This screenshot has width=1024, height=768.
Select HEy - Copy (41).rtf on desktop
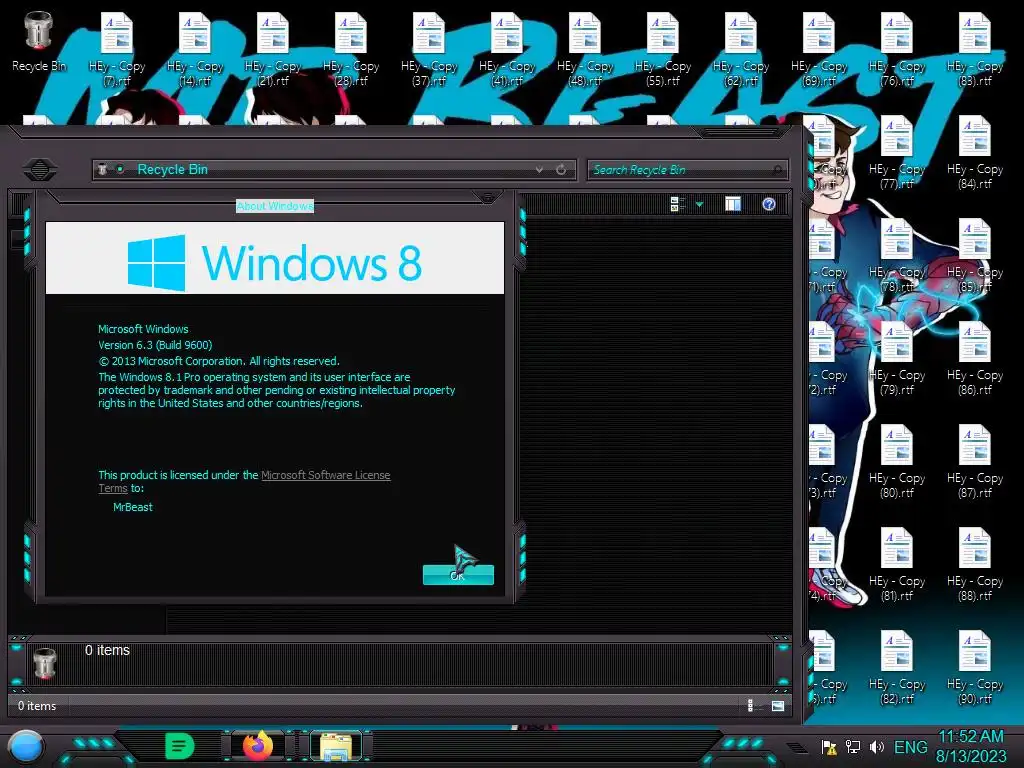coord(507,50)
